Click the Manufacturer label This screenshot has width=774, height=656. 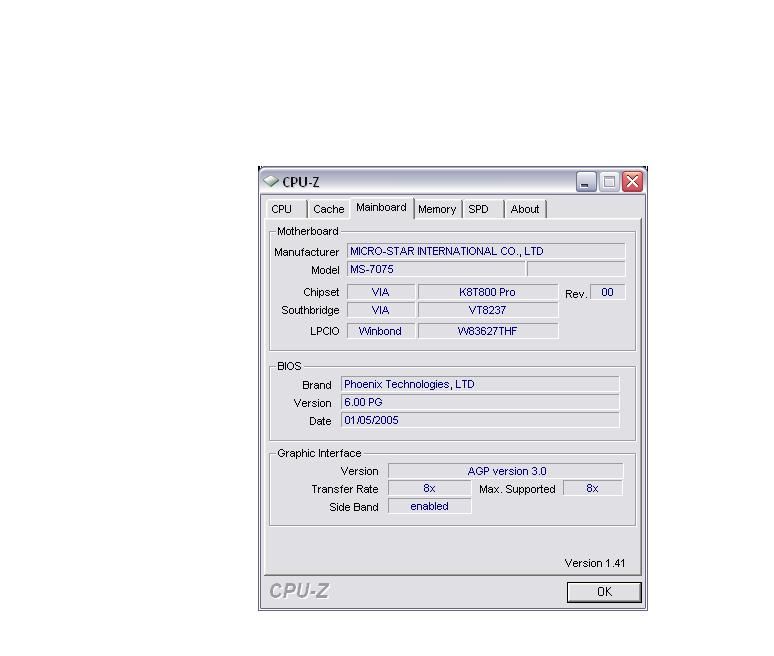pos(307,252)
